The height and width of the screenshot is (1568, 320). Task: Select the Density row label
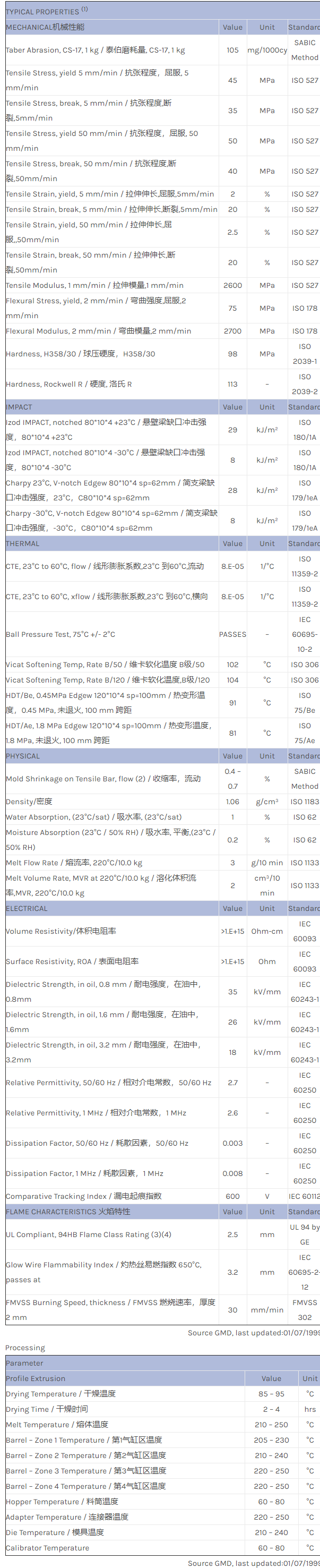(29, 802)
